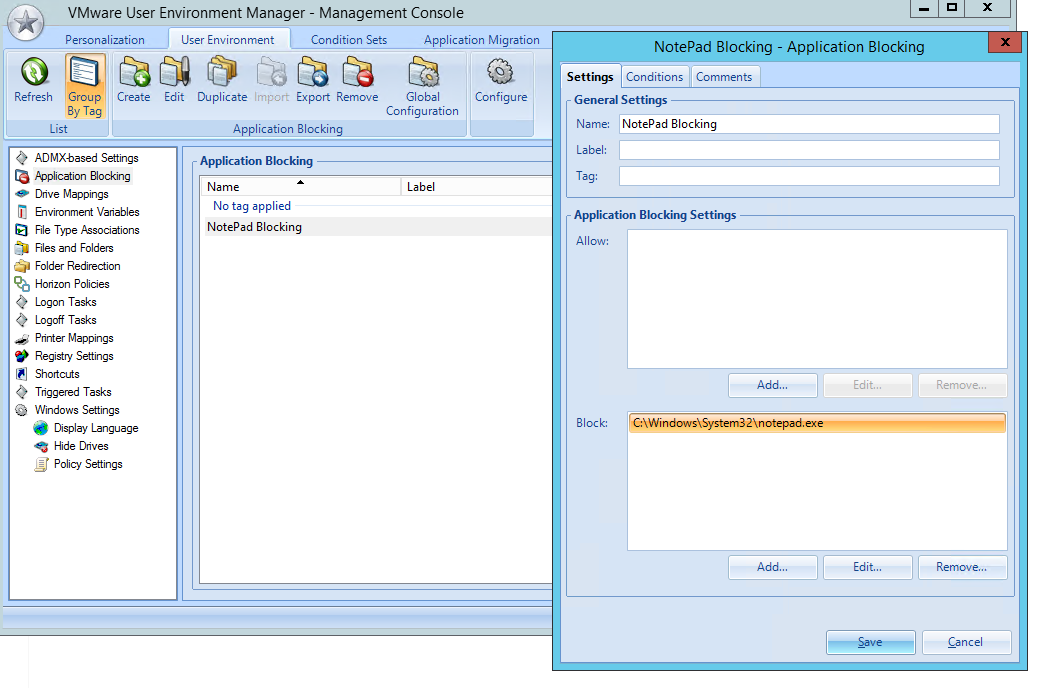Click the No tag applied group header

pyautogui.click(x=252, y=205)
